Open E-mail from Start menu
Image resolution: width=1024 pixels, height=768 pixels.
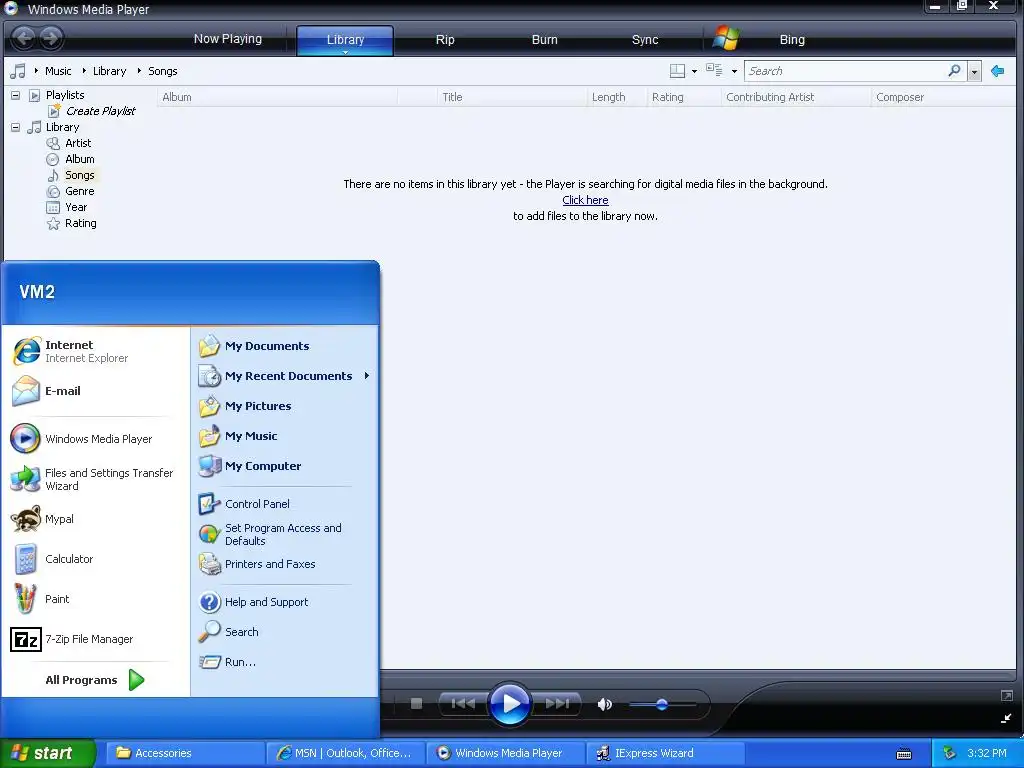pos(94,391)
